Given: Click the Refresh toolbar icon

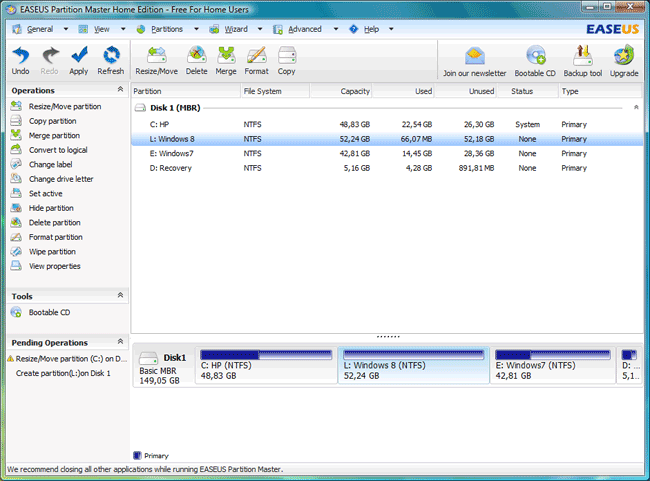Looking at the screenshot, I should (x=111, y=59).
